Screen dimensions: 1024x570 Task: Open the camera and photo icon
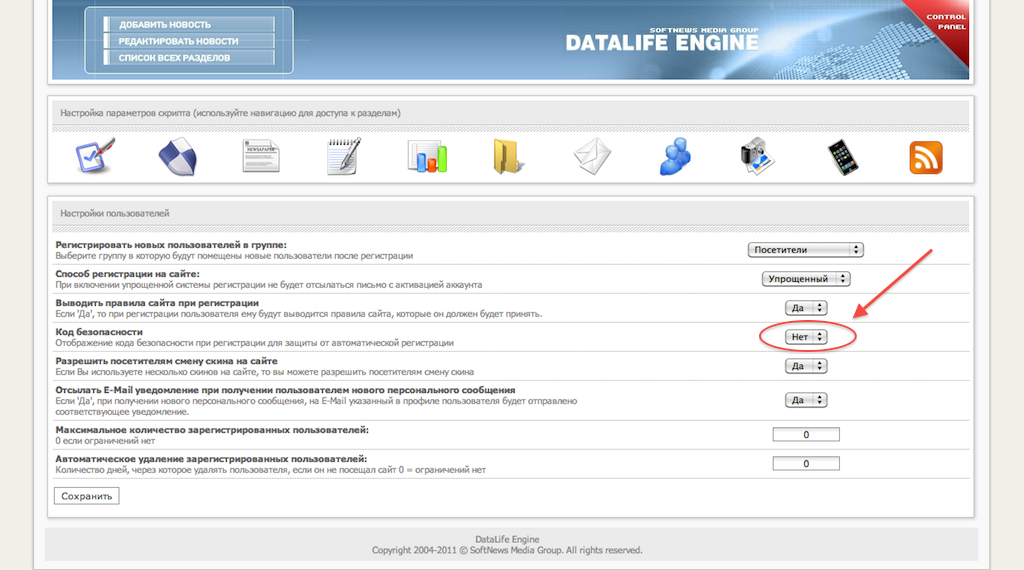coord(759,157)
